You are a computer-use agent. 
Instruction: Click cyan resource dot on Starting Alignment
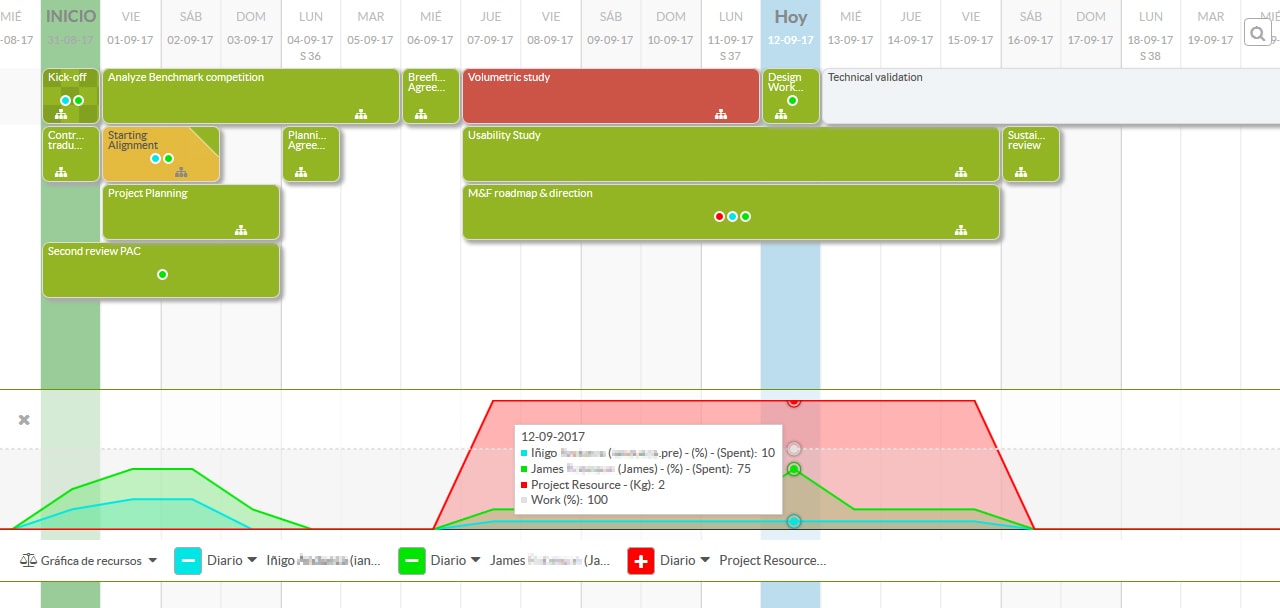coord(155,159)
